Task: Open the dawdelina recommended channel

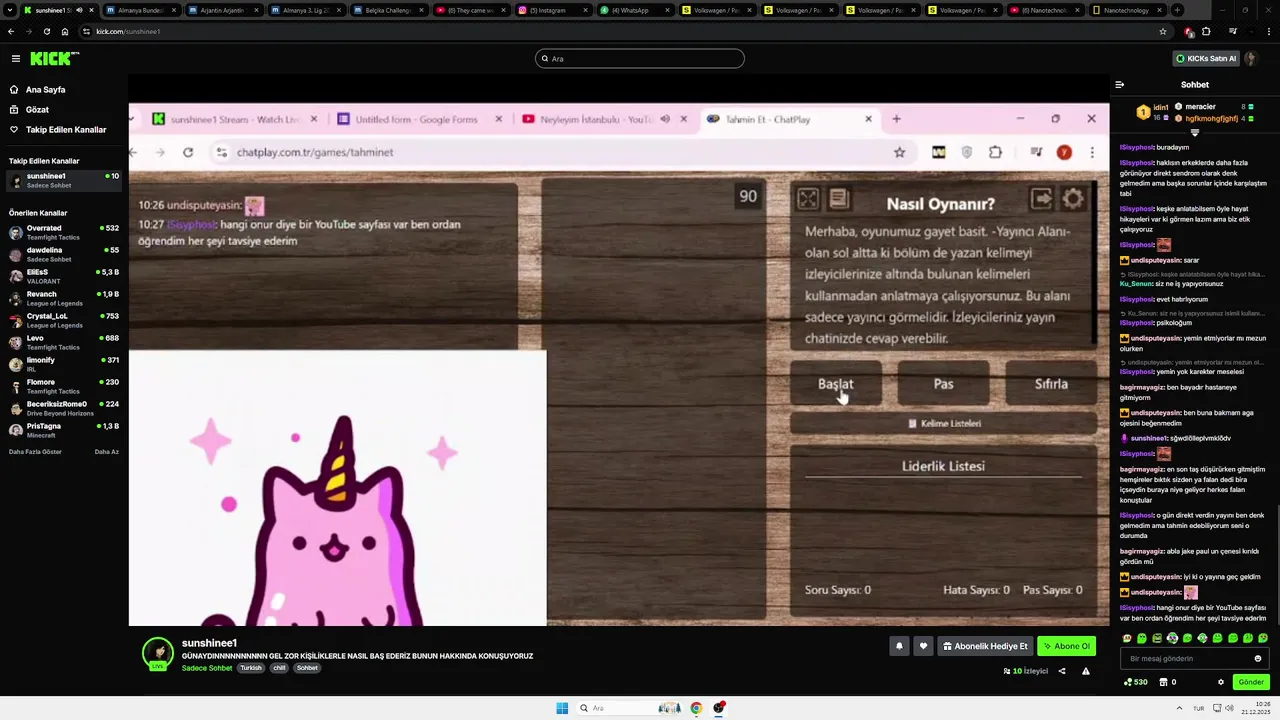Action: [x=64, y=254]
